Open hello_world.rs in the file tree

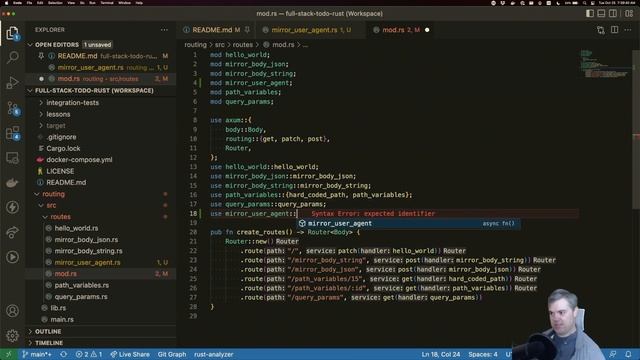(x=76, y=228)
